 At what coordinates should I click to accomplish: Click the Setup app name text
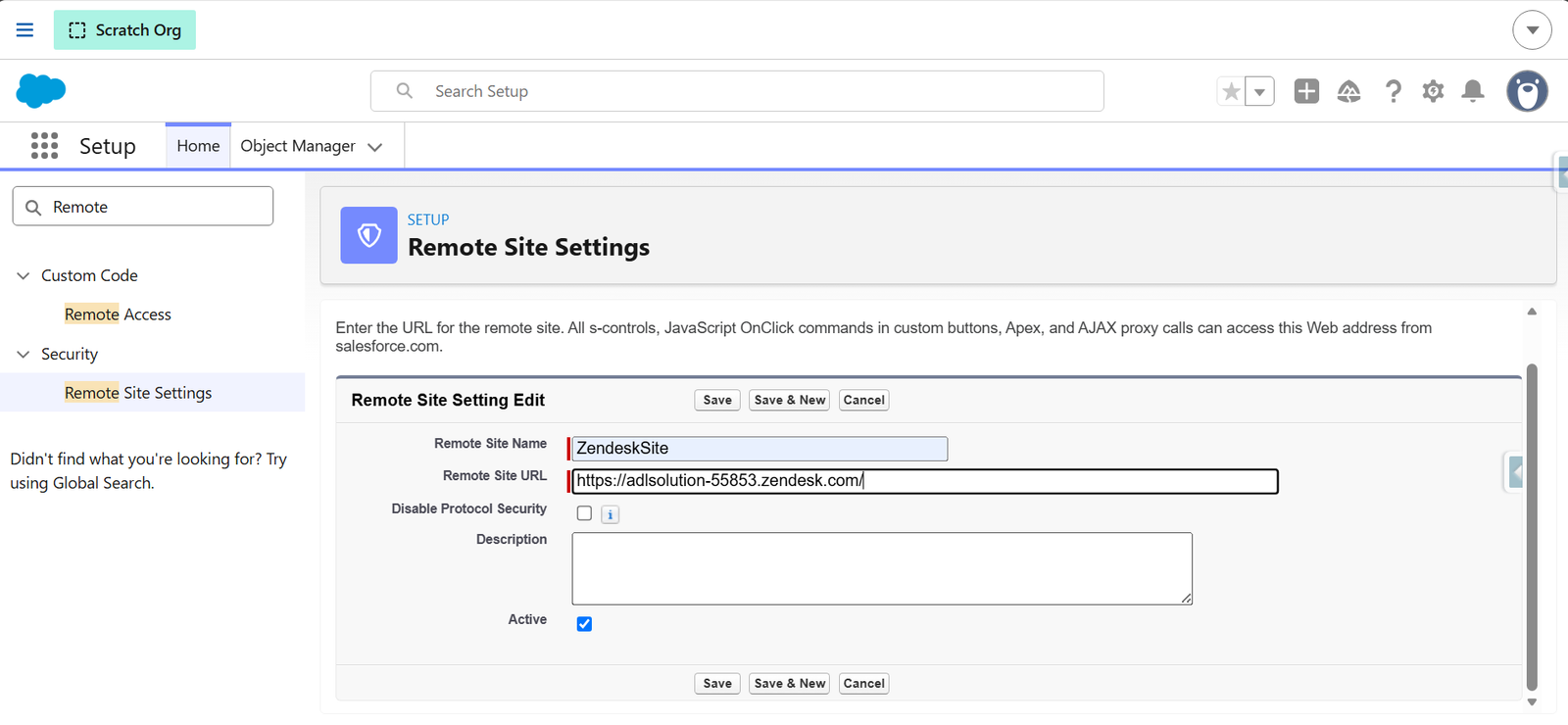coord(108,146)
